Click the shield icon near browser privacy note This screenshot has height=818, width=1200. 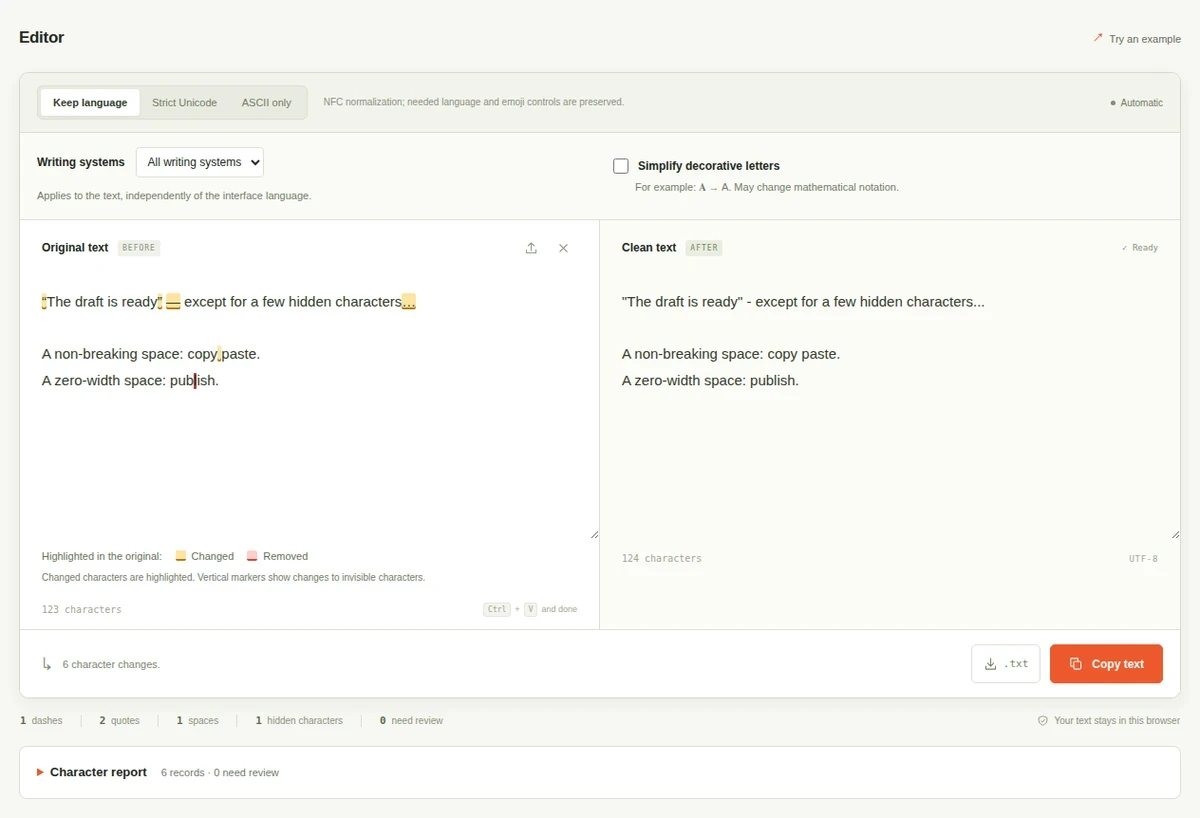pos(1043,720)
